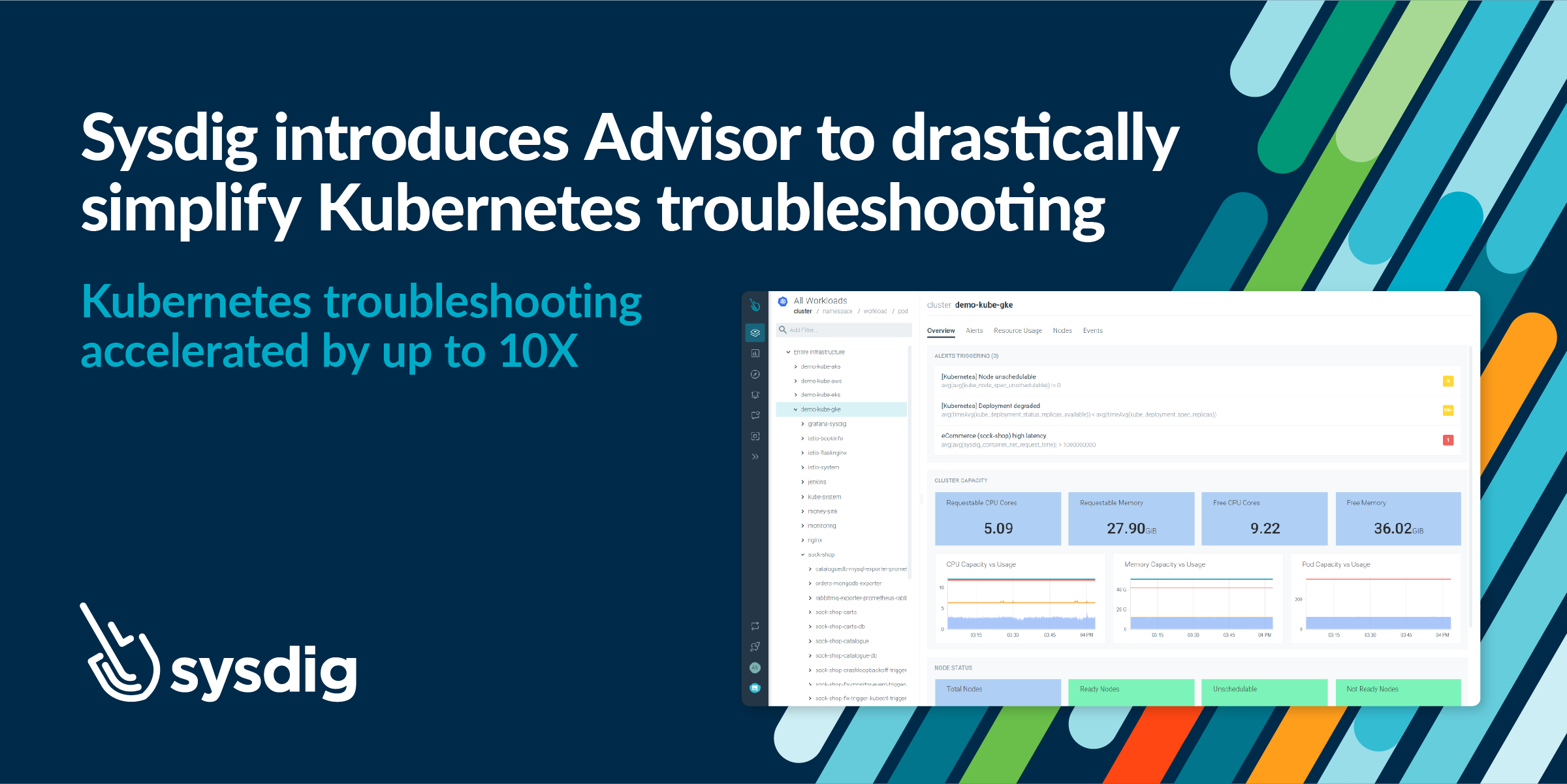
Task: Open the Dashboards chart icon in the sidebar
Action: coord(755,353)
